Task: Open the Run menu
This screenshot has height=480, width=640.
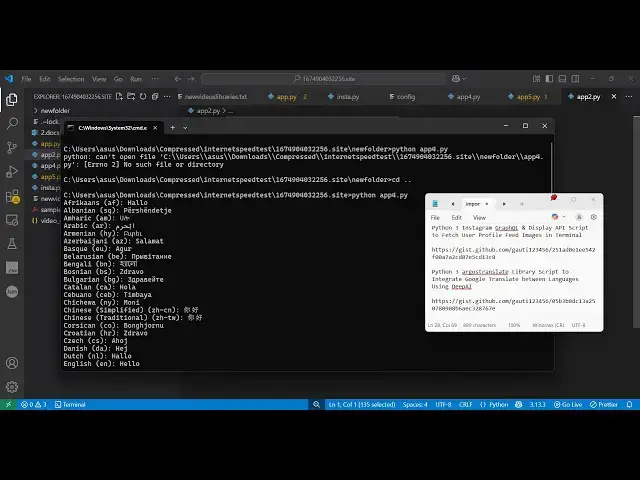Action: click(x=136, y=79)
